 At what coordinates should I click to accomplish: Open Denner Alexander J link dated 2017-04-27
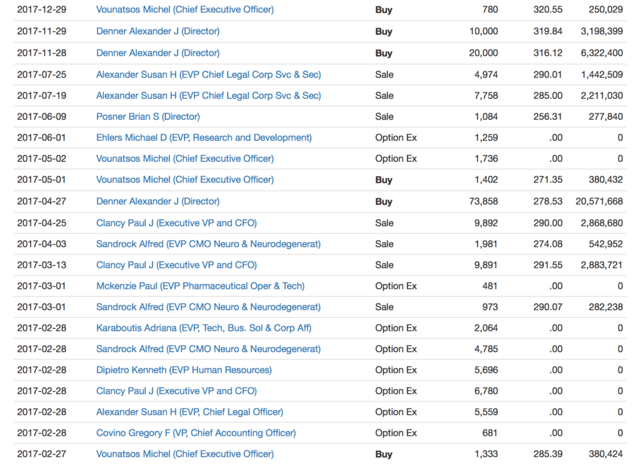click(158, 201)
